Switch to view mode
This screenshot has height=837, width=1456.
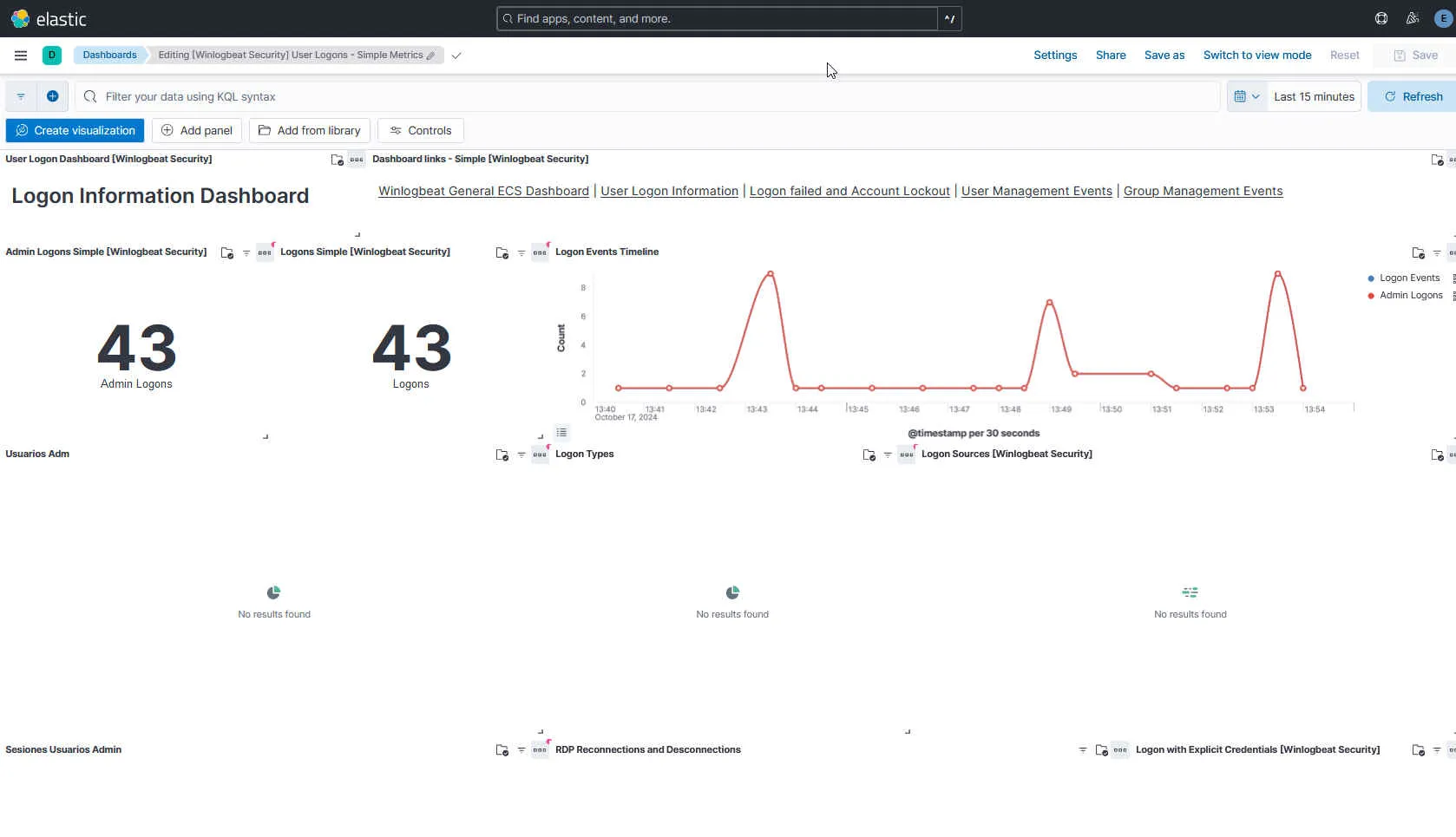tap(1257, 56)
